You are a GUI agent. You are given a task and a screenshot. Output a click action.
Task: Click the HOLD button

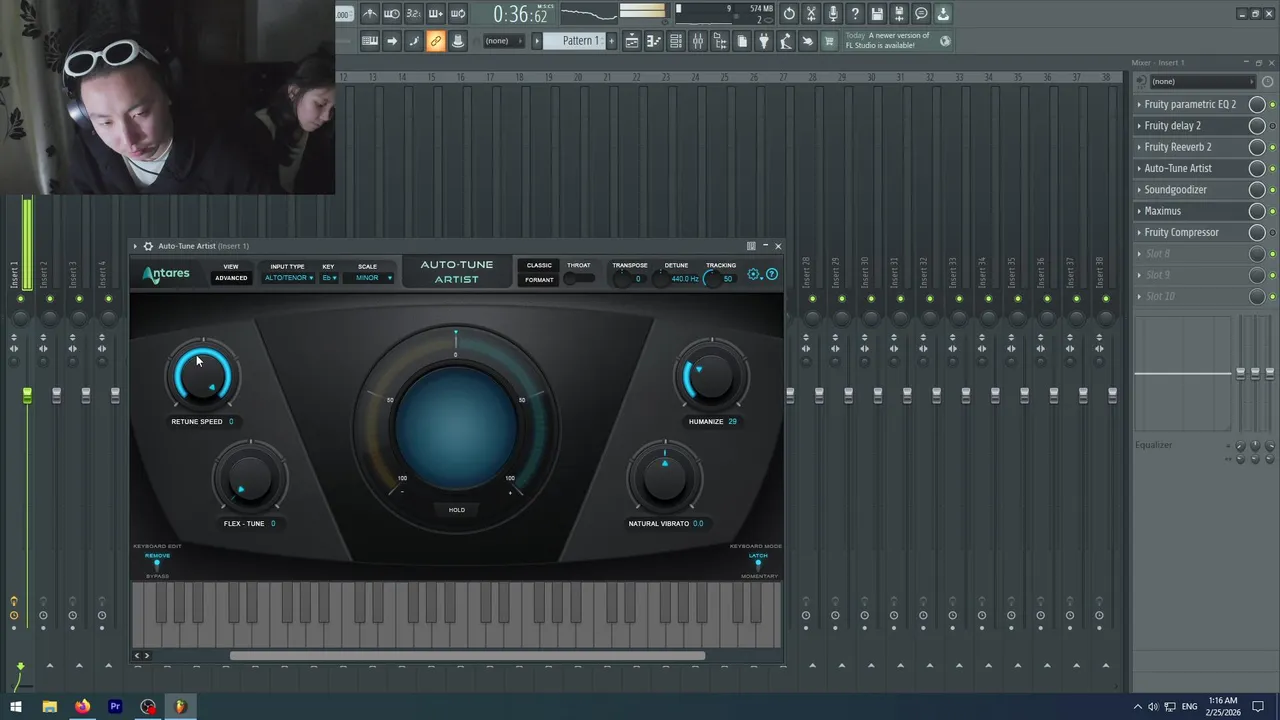point(457,510)
